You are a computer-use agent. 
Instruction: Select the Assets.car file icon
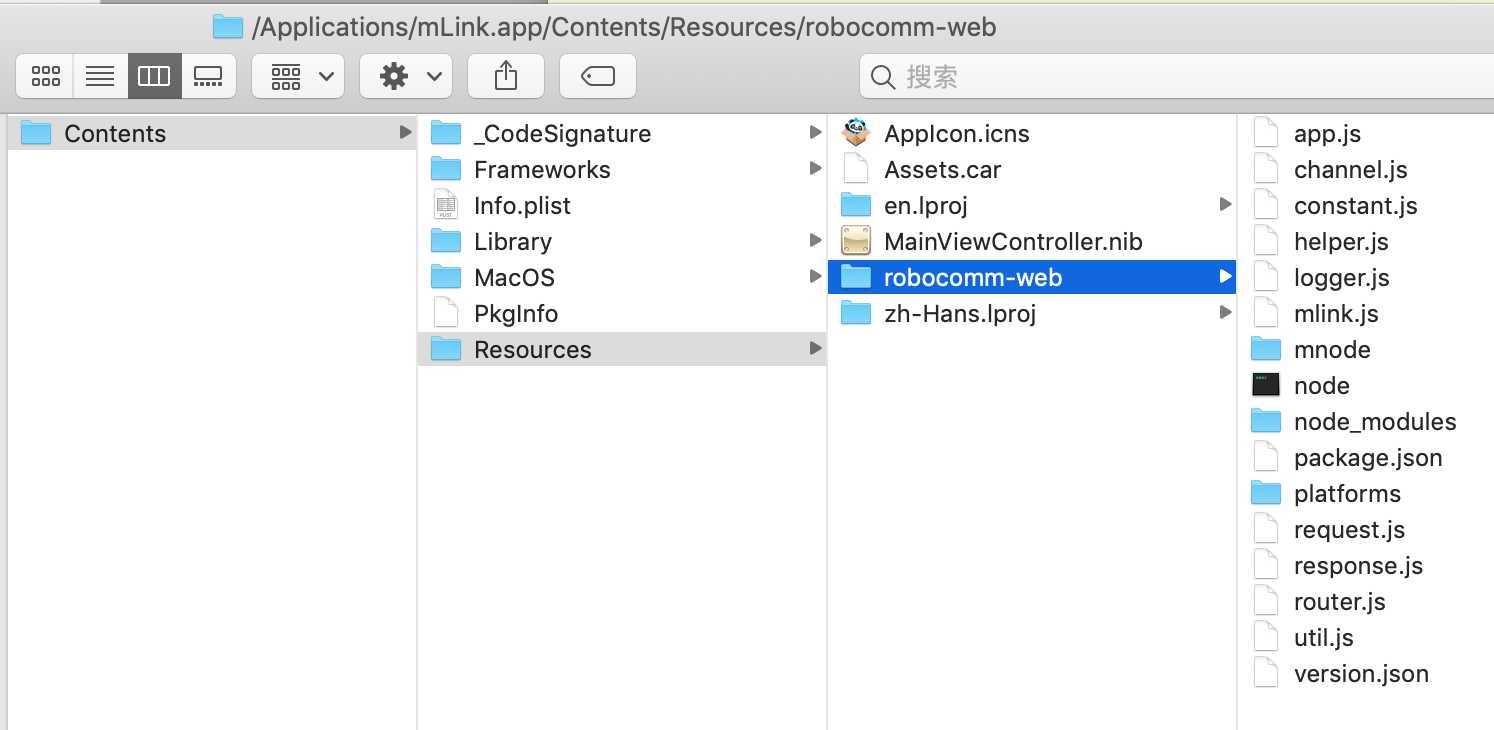[856, 169]
